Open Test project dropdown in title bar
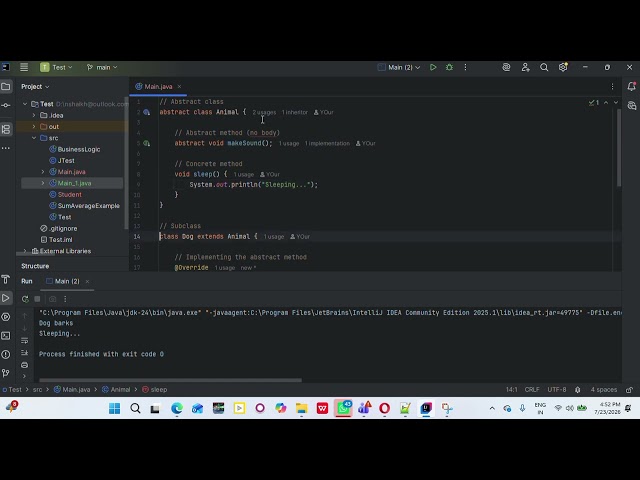Image resolution: width=640 pixels, height=480 pixels. (x=56, y=67)
